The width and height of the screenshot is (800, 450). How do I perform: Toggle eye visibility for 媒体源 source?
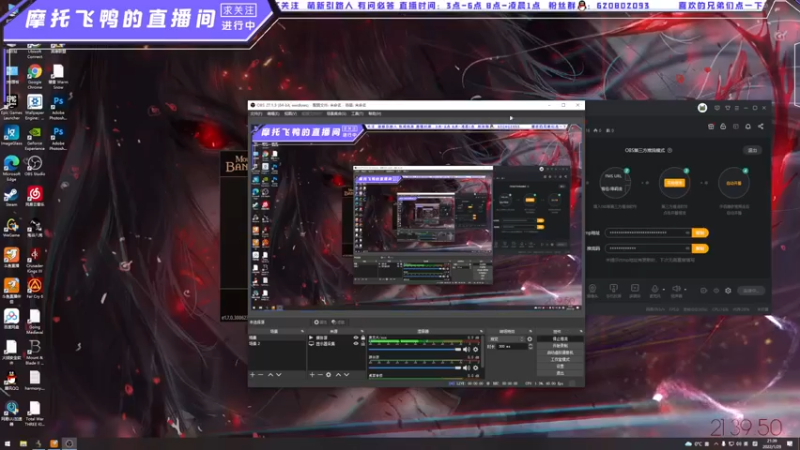tap(356, 338)
